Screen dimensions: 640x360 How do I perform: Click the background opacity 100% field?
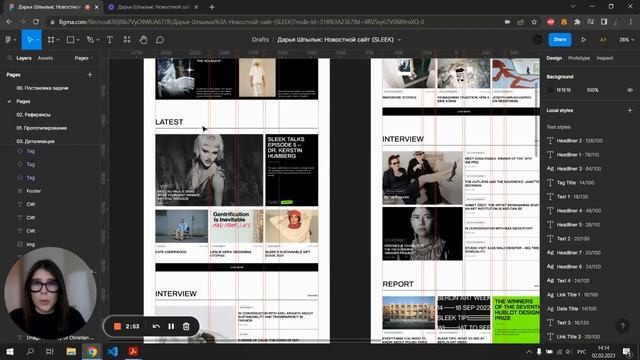(593, 90)
